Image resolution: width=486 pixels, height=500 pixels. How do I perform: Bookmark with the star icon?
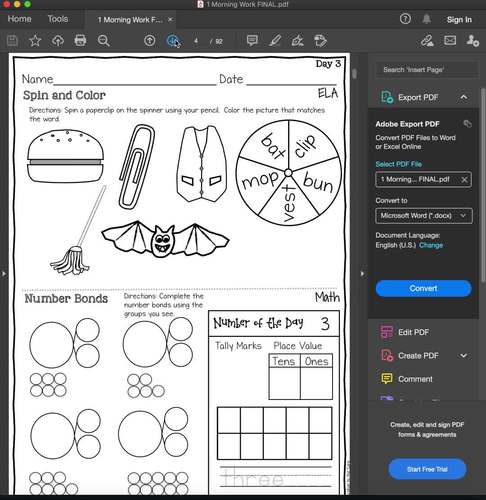point(35,41)
